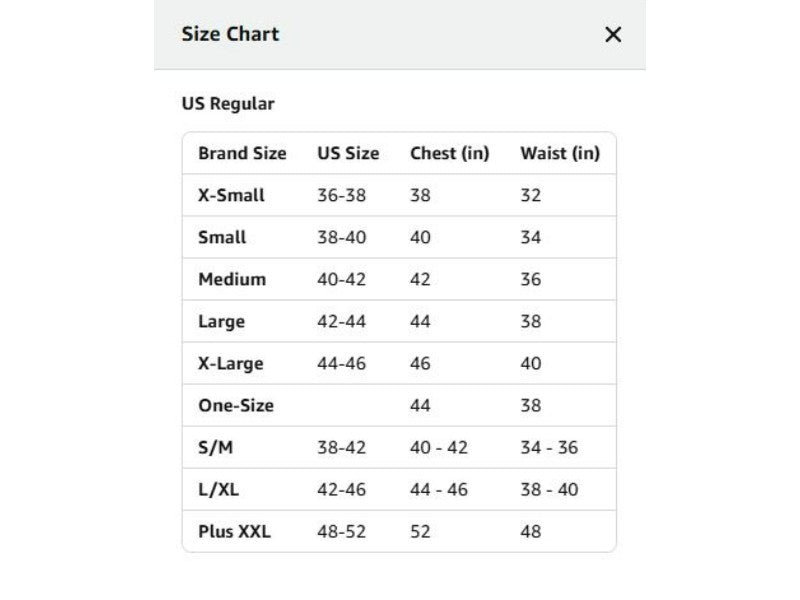Click the Brand Size column header
Viewport: 800px width, 600px height.
coord(242,153)
